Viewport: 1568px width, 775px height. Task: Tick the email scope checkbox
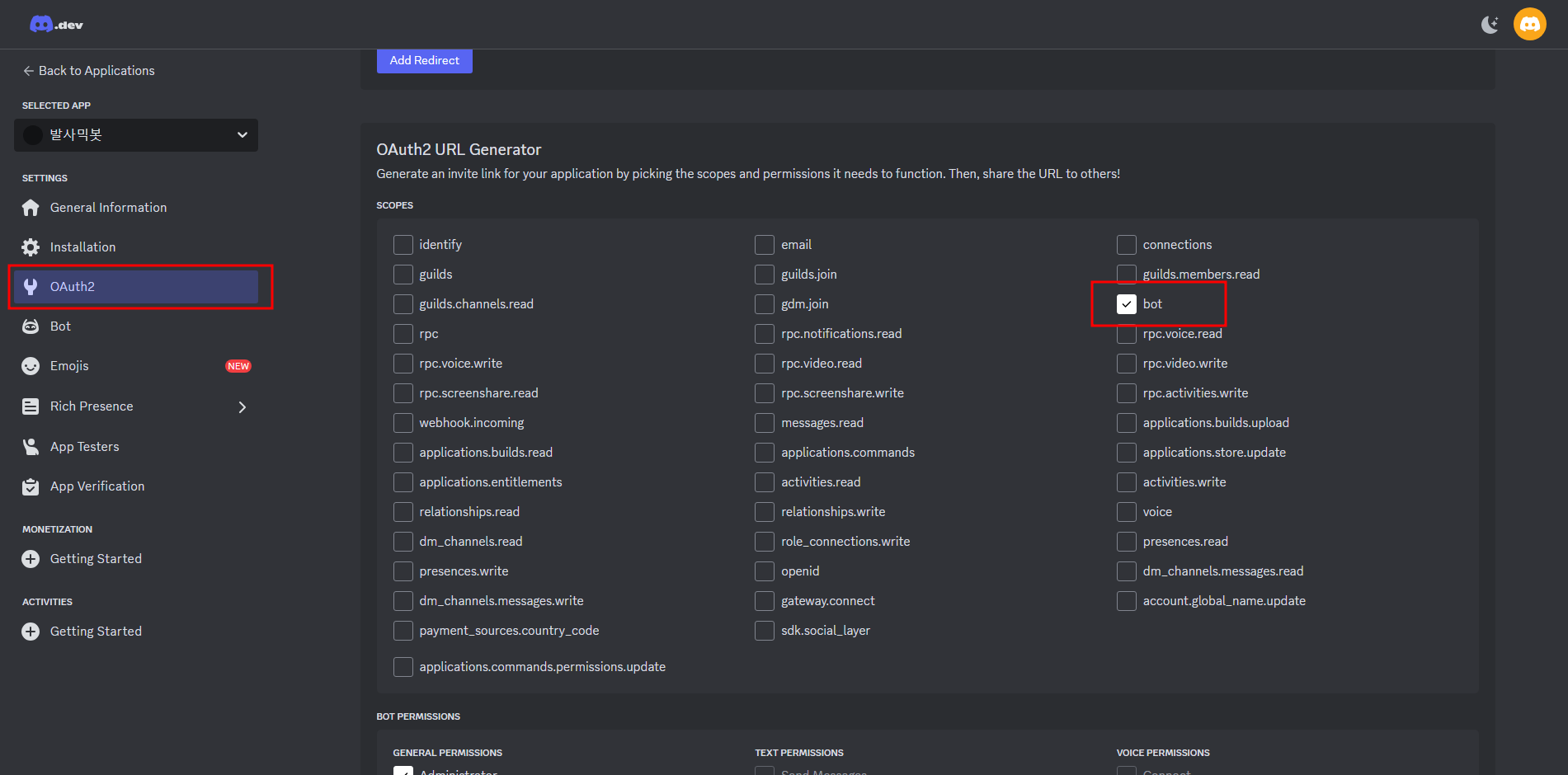point(765,245)
